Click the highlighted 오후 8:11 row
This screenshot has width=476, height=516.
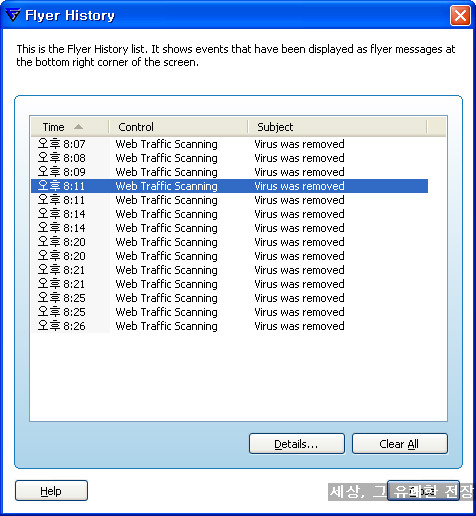point(229,186)
